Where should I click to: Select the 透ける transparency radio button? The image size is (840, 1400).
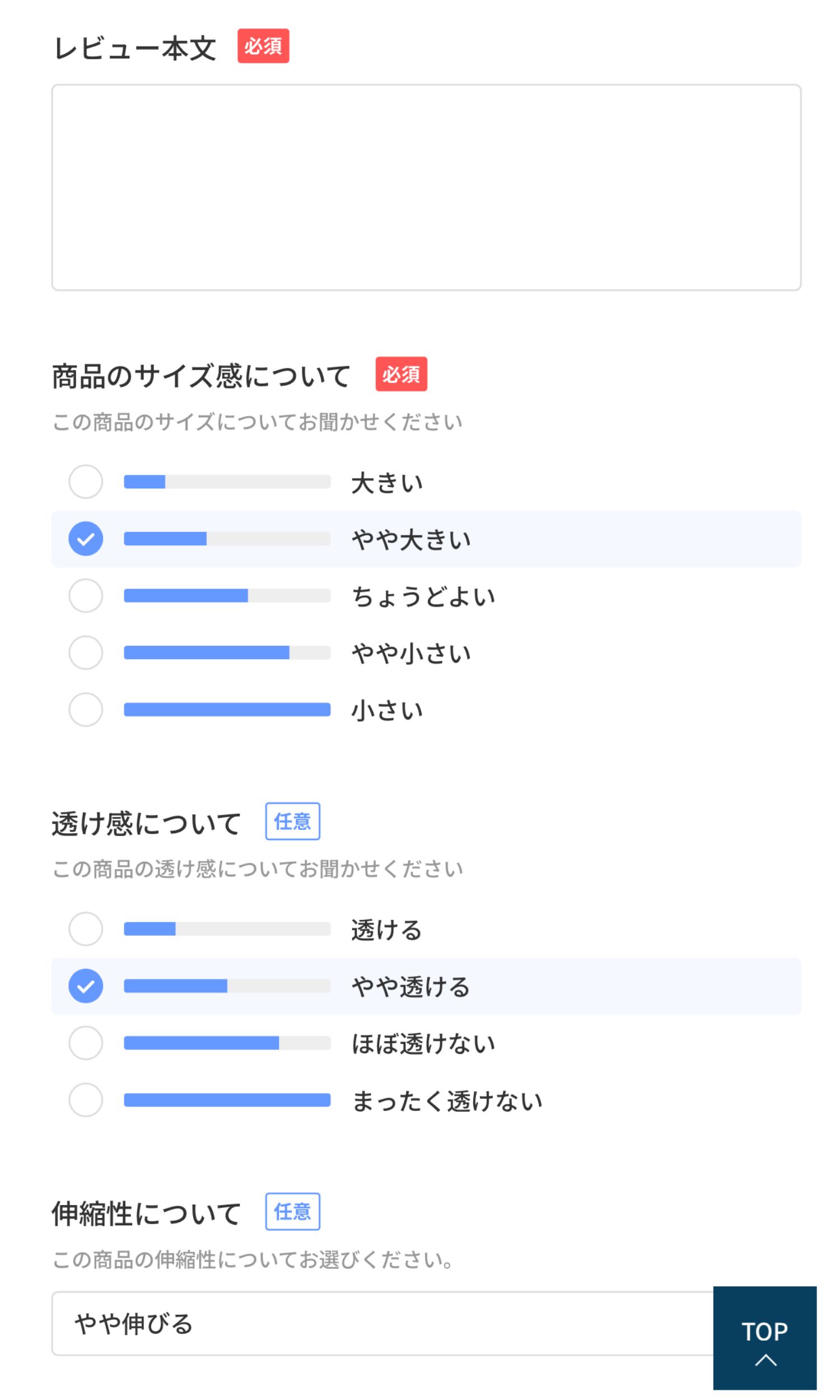click(x=86, y=928)
